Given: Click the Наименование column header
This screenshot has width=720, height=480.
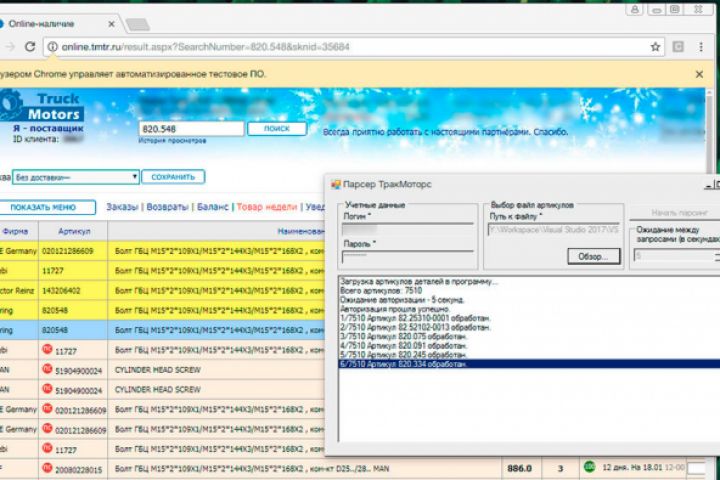Looking at the screenshot, I should point(301,232).
